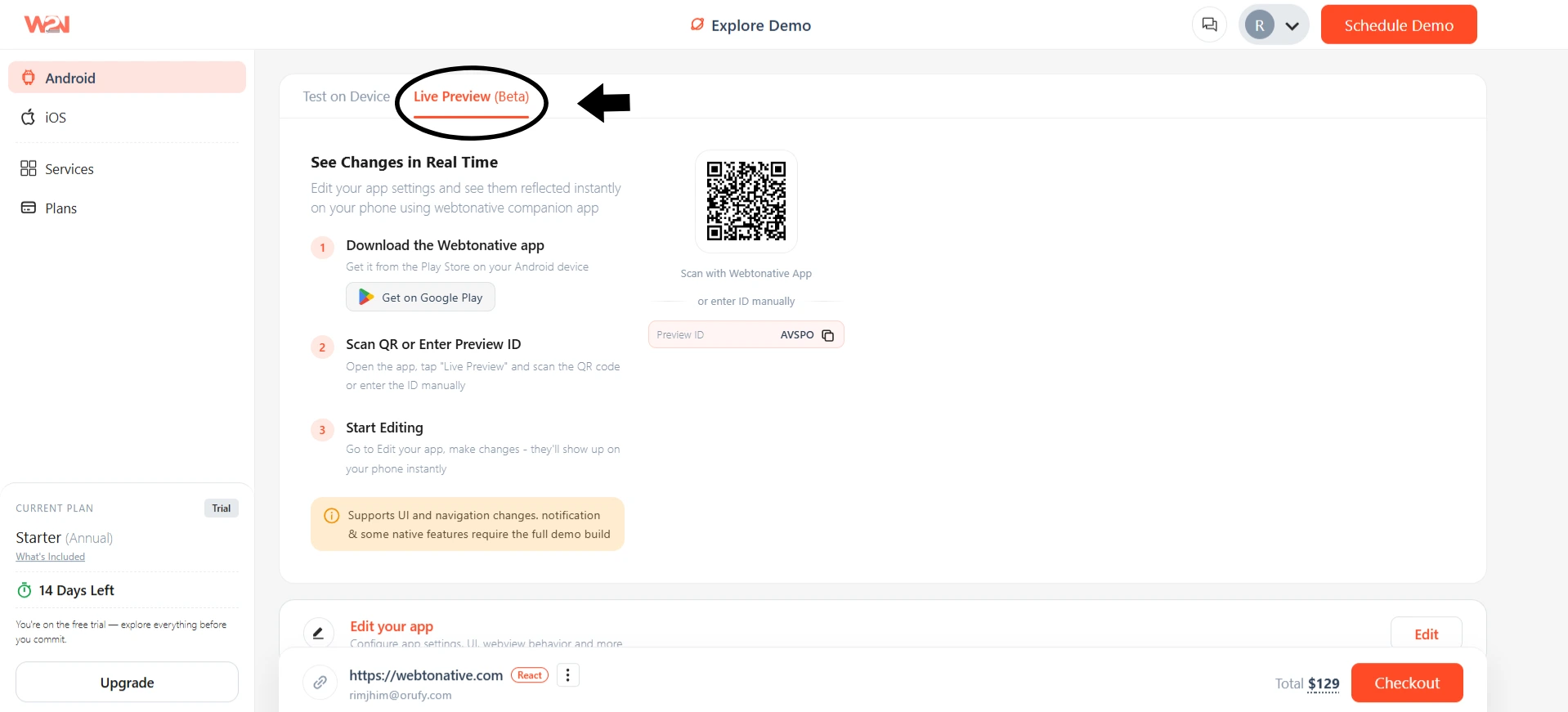Screen dimensions: 1568x712
Task: Click the Get on Google Play button
Action: coord(420,297)
